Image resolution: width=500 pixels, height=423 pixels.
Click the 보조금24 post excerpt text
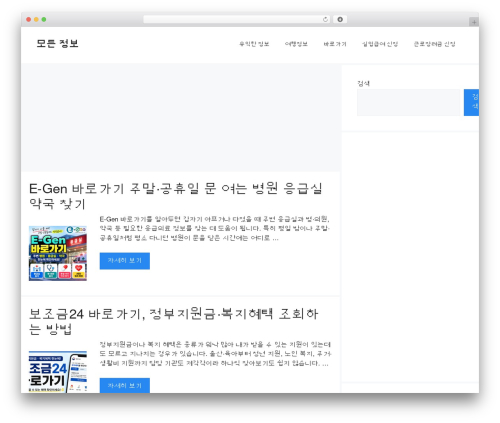[215, 354]
